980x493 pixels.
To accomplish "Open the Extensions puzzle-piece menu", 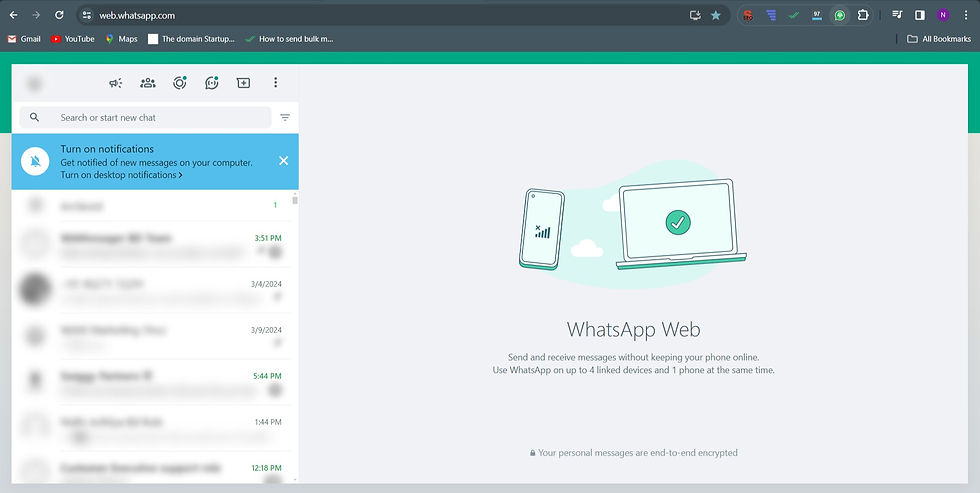I will coord(863,15).
